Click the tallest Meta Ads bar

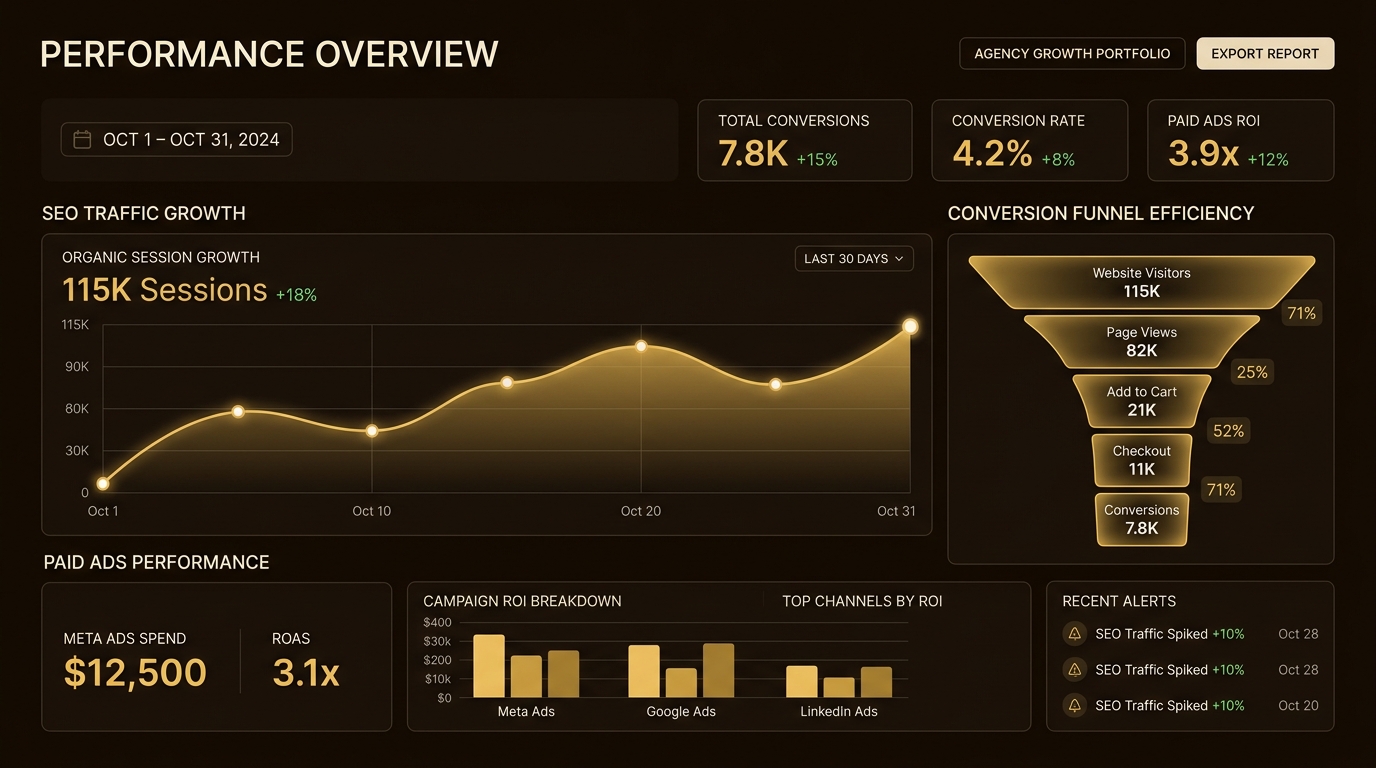[x=489, y=666]
